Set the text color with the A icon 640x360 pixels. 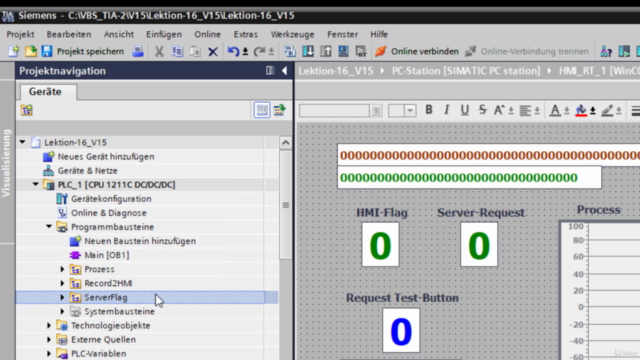pyautogui.click(x=555, y=110)
